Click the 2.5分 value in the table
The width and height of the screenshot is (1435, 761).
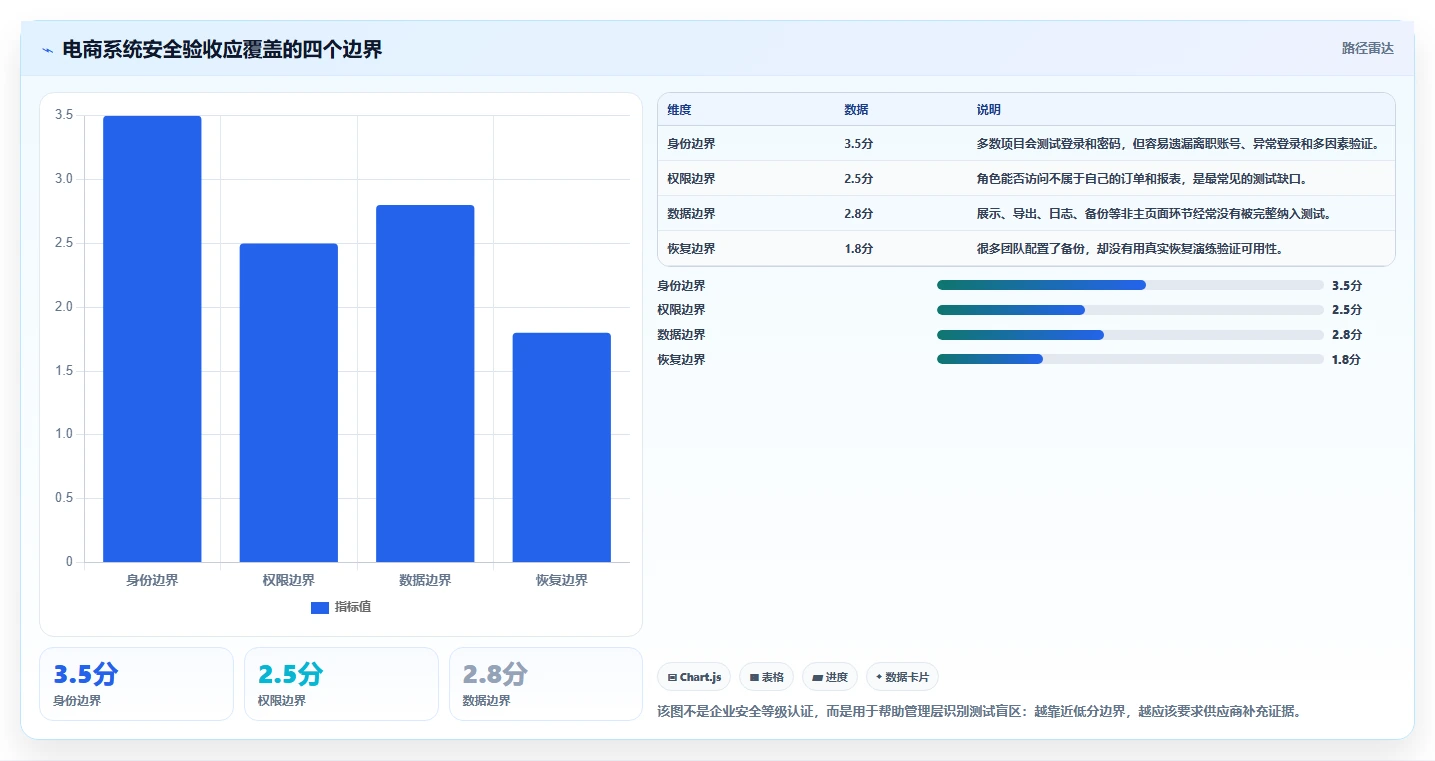click(859, 179)
